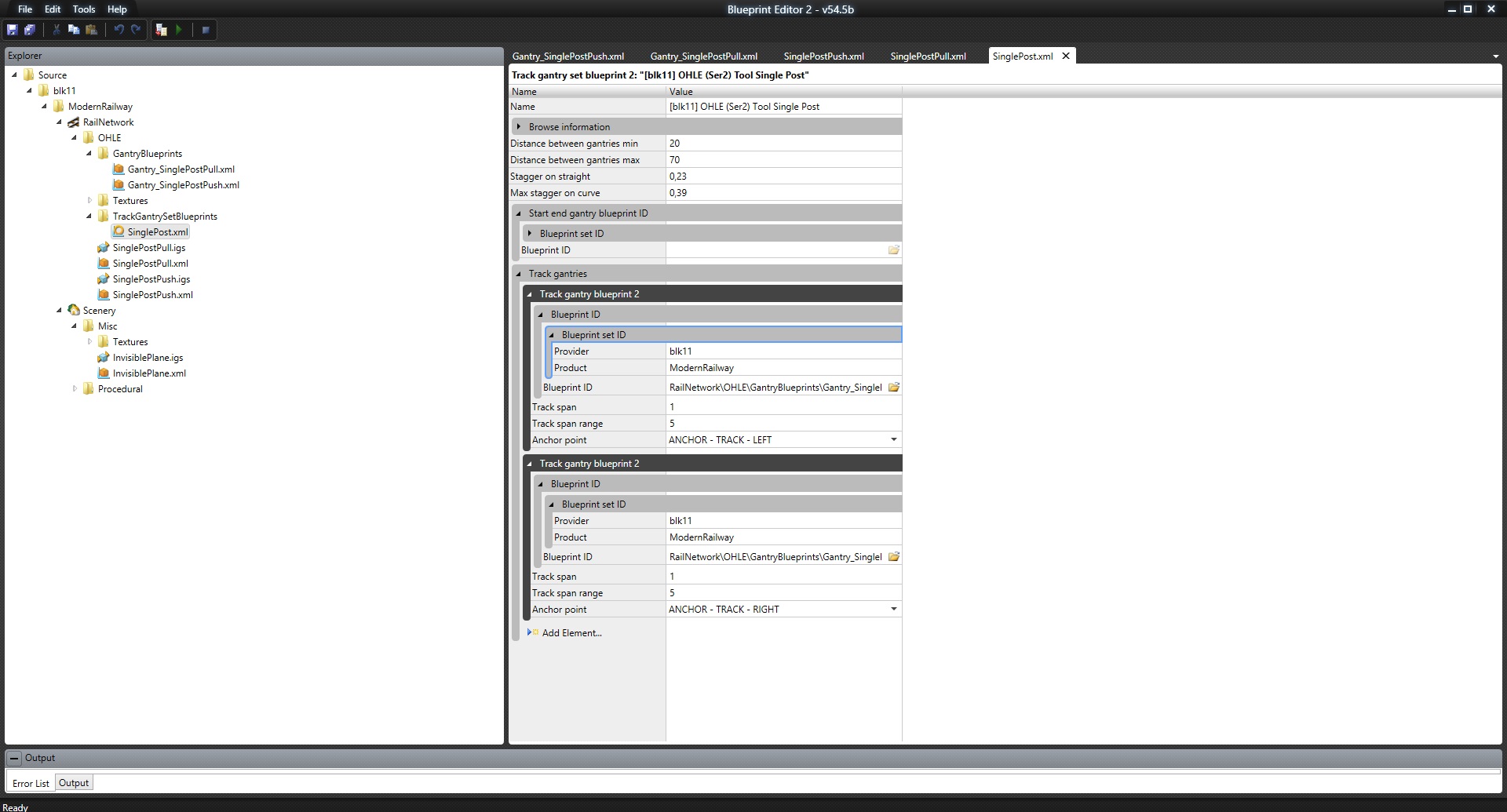Close the SinglePost.xml tab

pyautogui.click(x=1066, y=56)
